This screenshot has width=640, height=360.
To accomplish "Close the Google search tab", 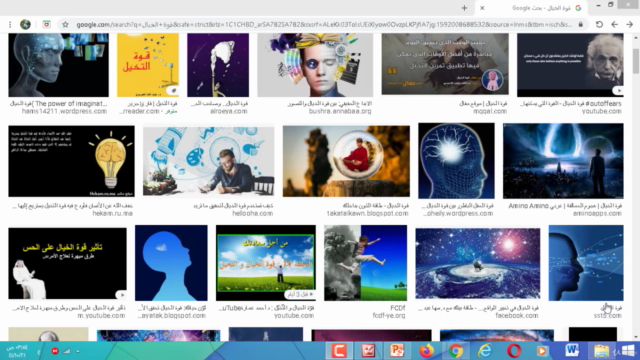I will [x=482, y=8].
